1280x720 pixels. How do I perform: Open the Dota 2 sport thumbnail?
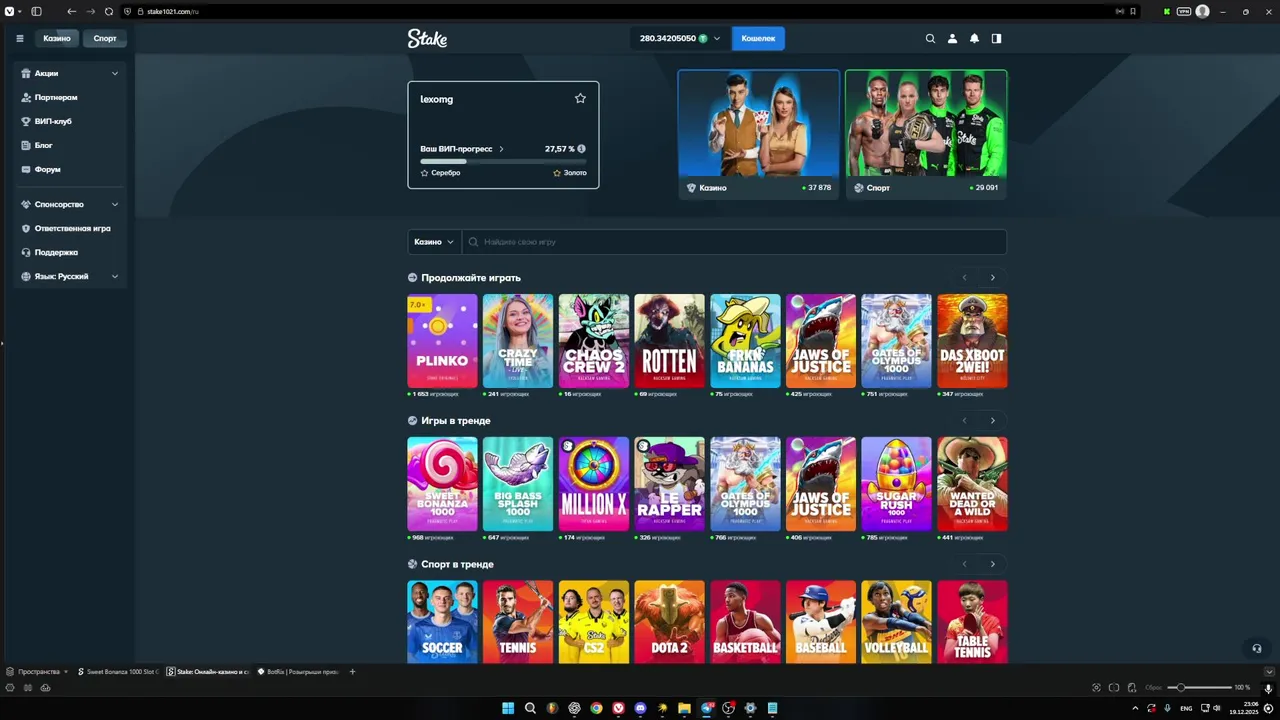[x=669, y=621]
